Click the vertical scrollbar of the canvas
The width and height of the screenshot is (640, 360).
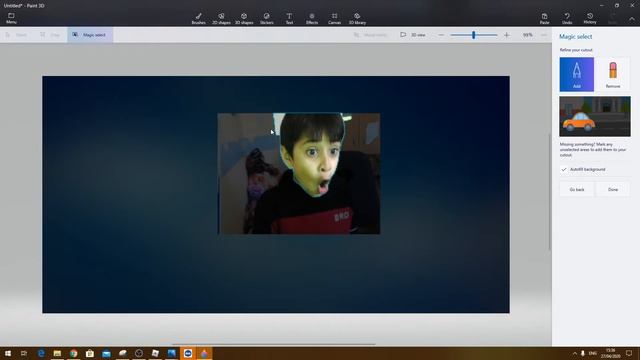(550, 192)
